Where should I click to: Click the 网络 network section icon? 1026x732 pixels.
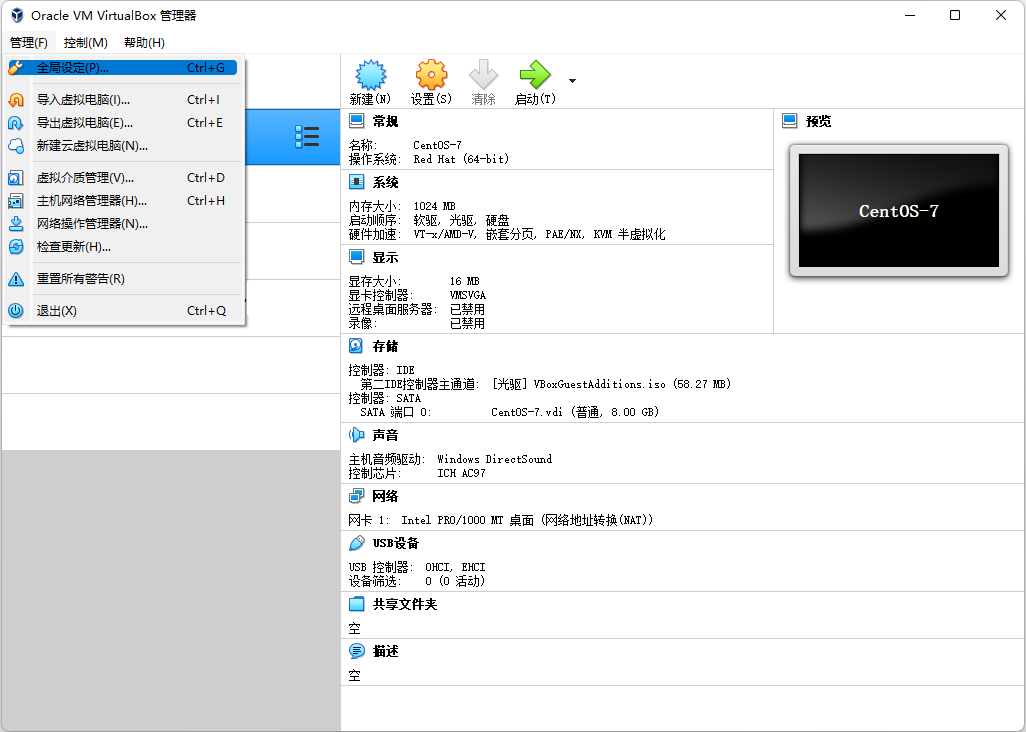pos(355,495)
